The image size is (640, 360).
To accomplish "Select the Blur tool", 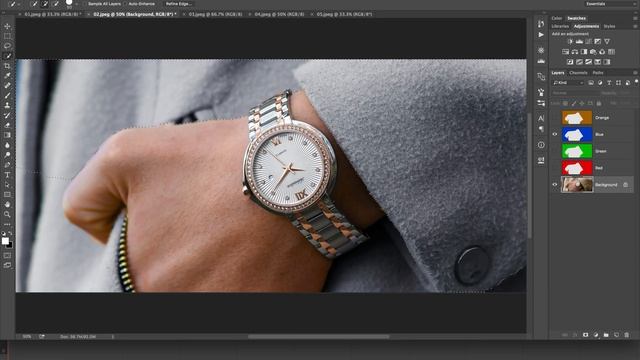I will point(7,145).
